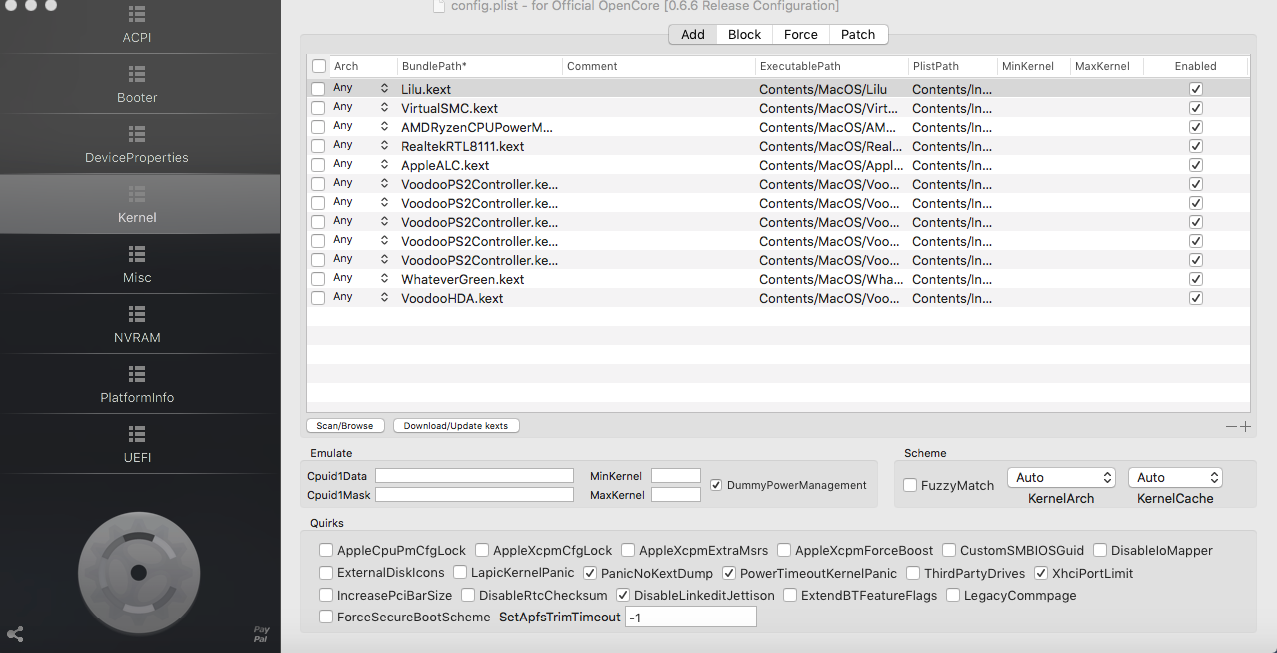The image size is (1277, 653).
Task: Disable the Lilu.kext Enabled checkbox
Action: click(x=1196, y=89)
